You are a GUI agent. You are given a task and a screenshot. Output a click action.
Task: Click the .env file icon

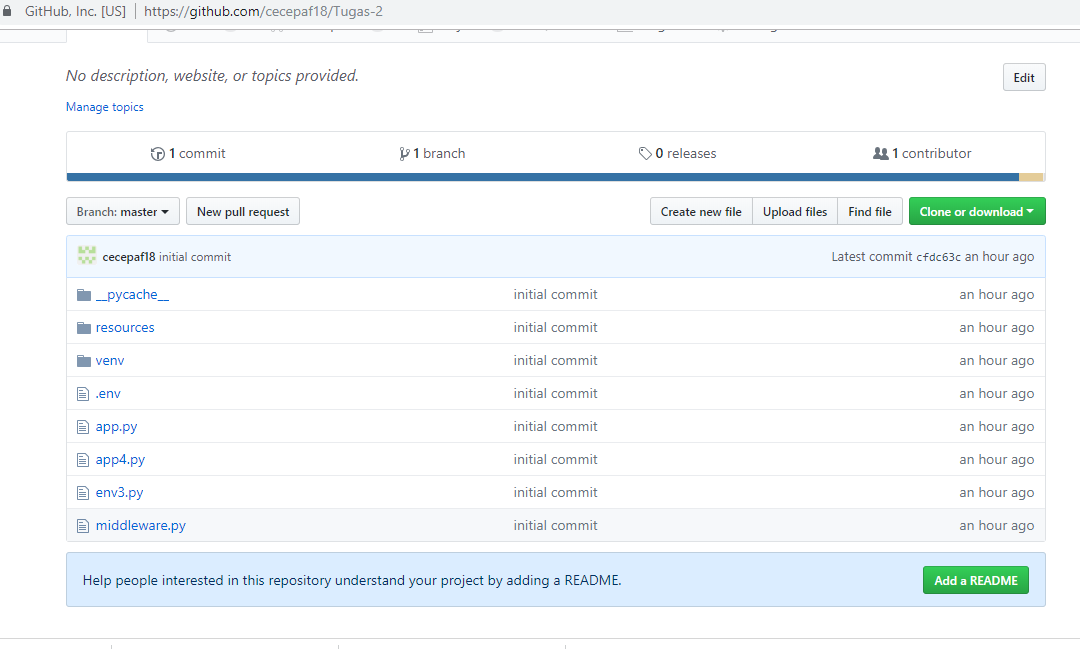click(83, 394)
